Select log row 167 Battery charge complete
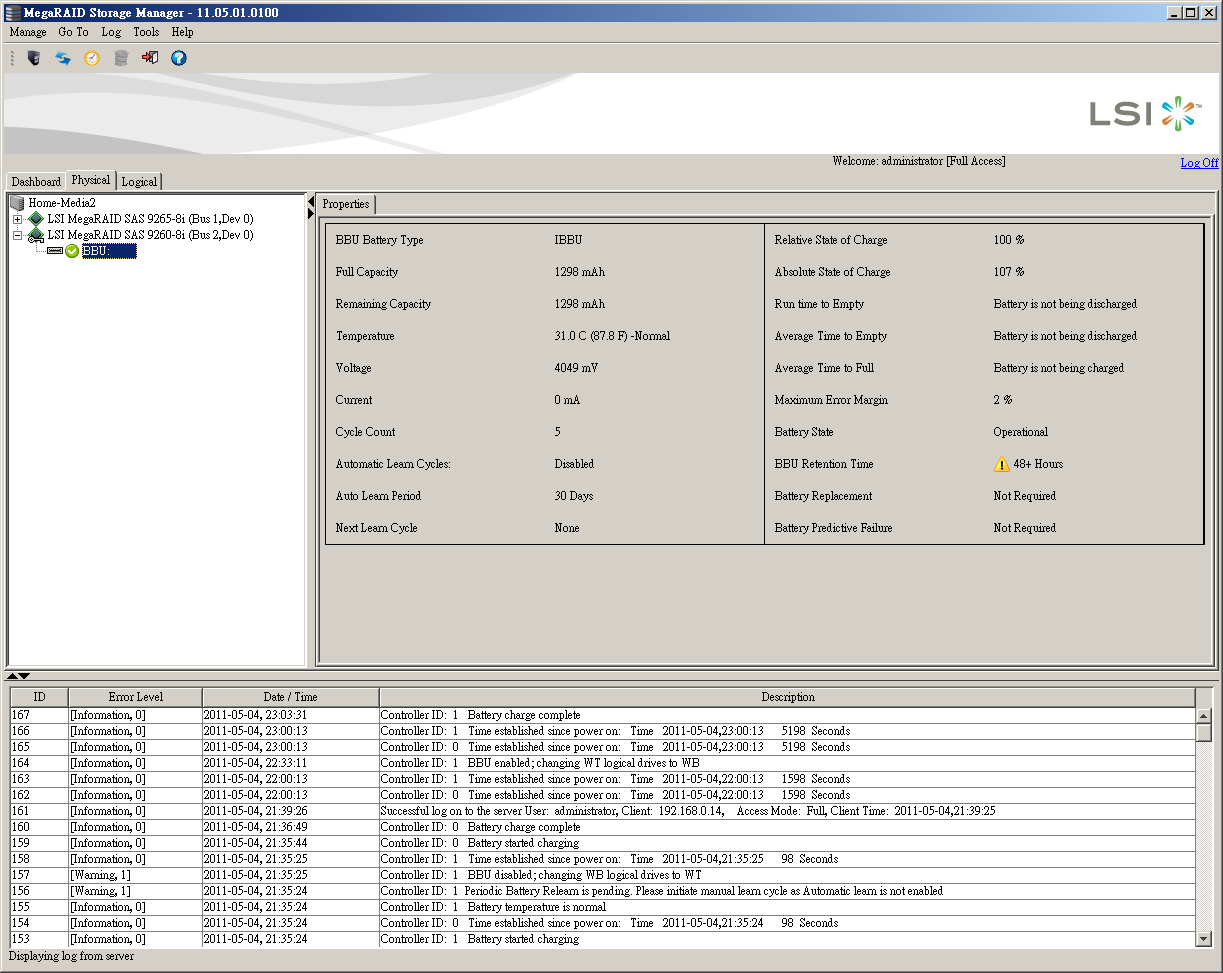 pyautogui.click(x=603, y=715)
